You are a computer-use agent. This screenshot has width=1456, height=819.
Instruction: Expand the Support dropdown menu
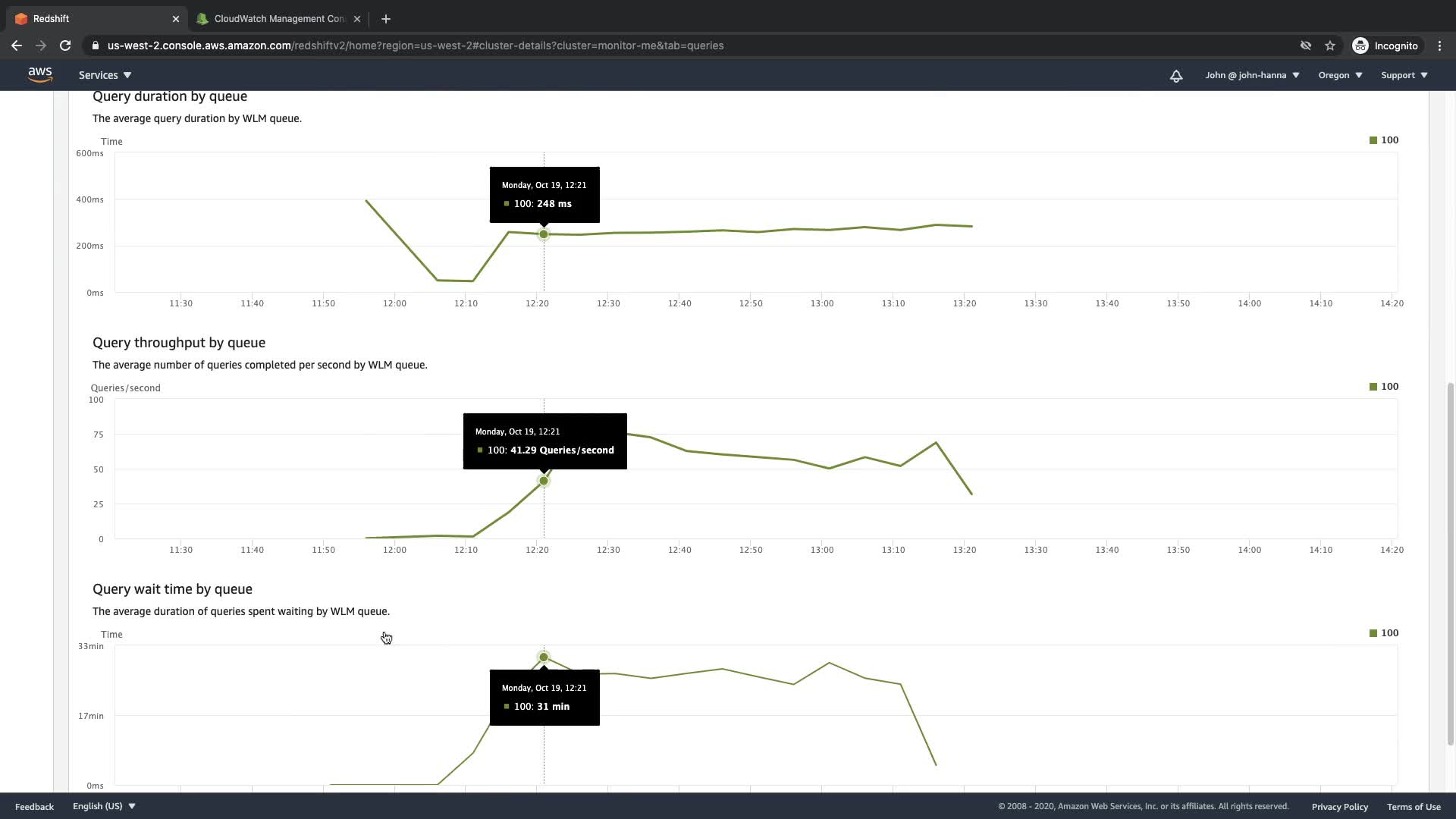(x=1404, y=75)
